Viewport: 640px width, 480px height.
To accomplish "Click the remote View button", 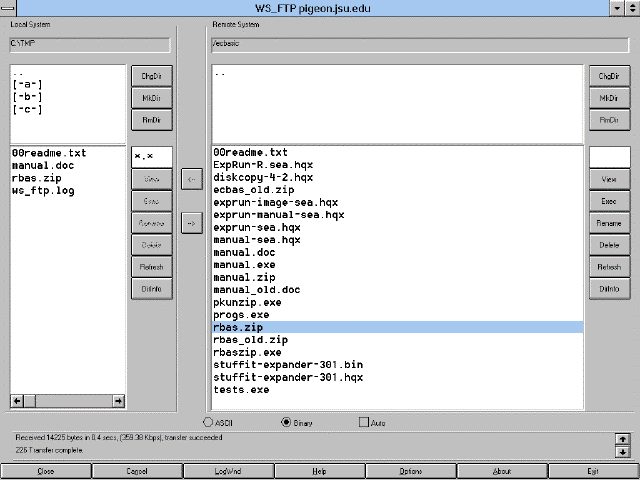I will [609, 179].
